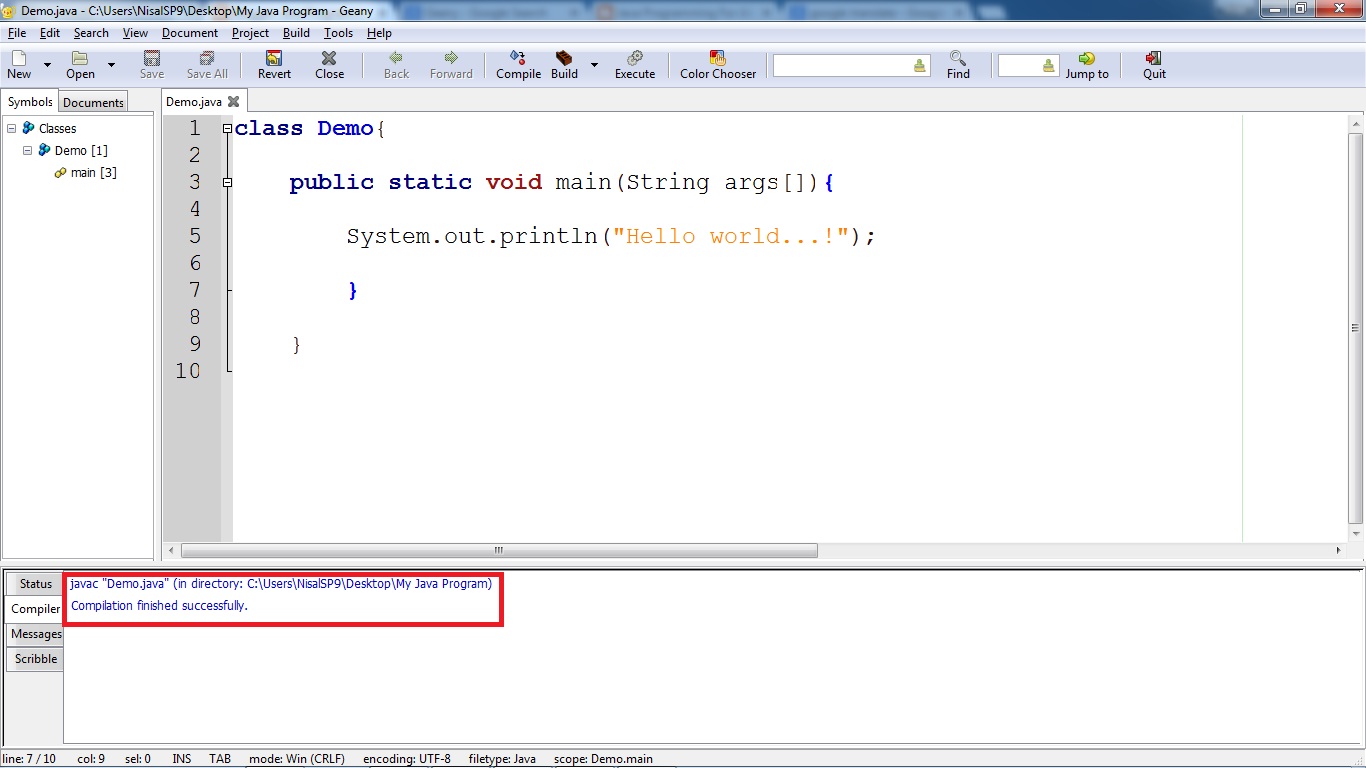The image size is (1366, 768).
Task: Click the encoding: UTF-8 status bar entry
Action: pos(407,759)
